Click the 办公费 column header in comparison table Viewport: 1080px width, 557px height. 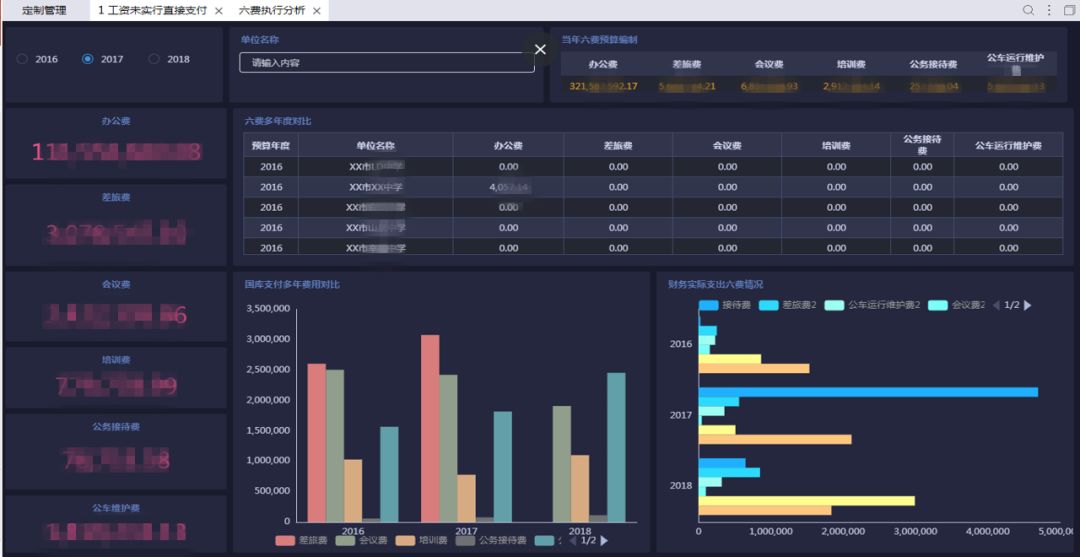[x=508, y=146]
